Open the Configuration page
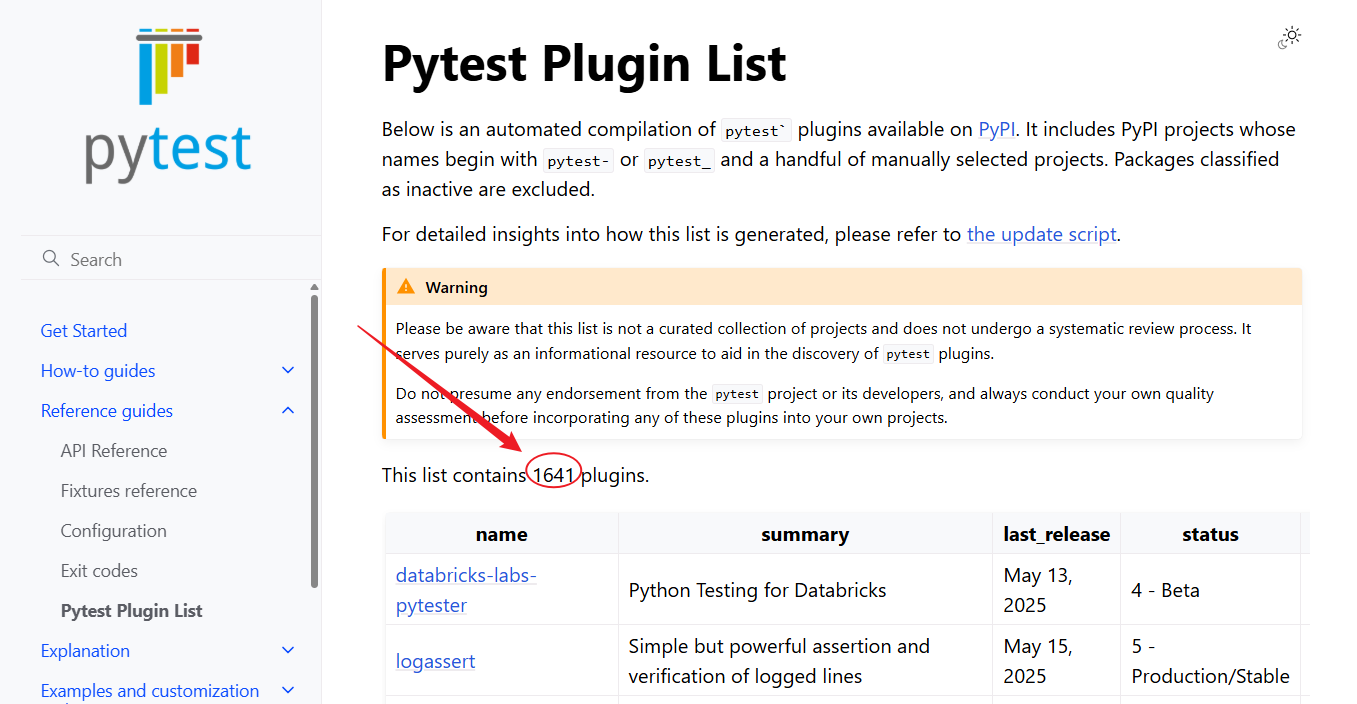The image size is (1357, 704). 114,531
